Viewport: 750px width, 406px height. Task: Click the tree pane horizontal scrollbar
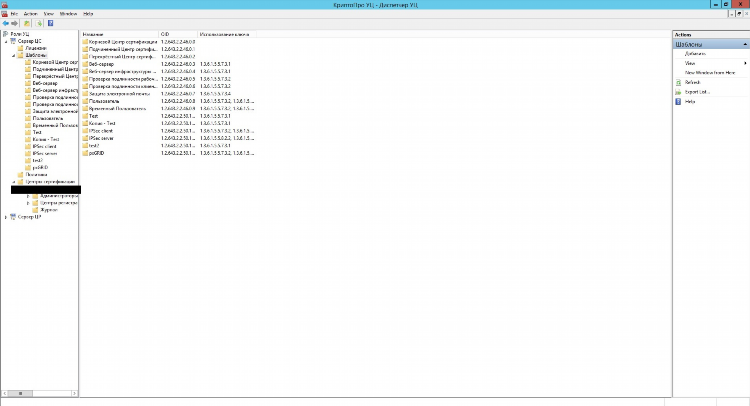(41, 393)
